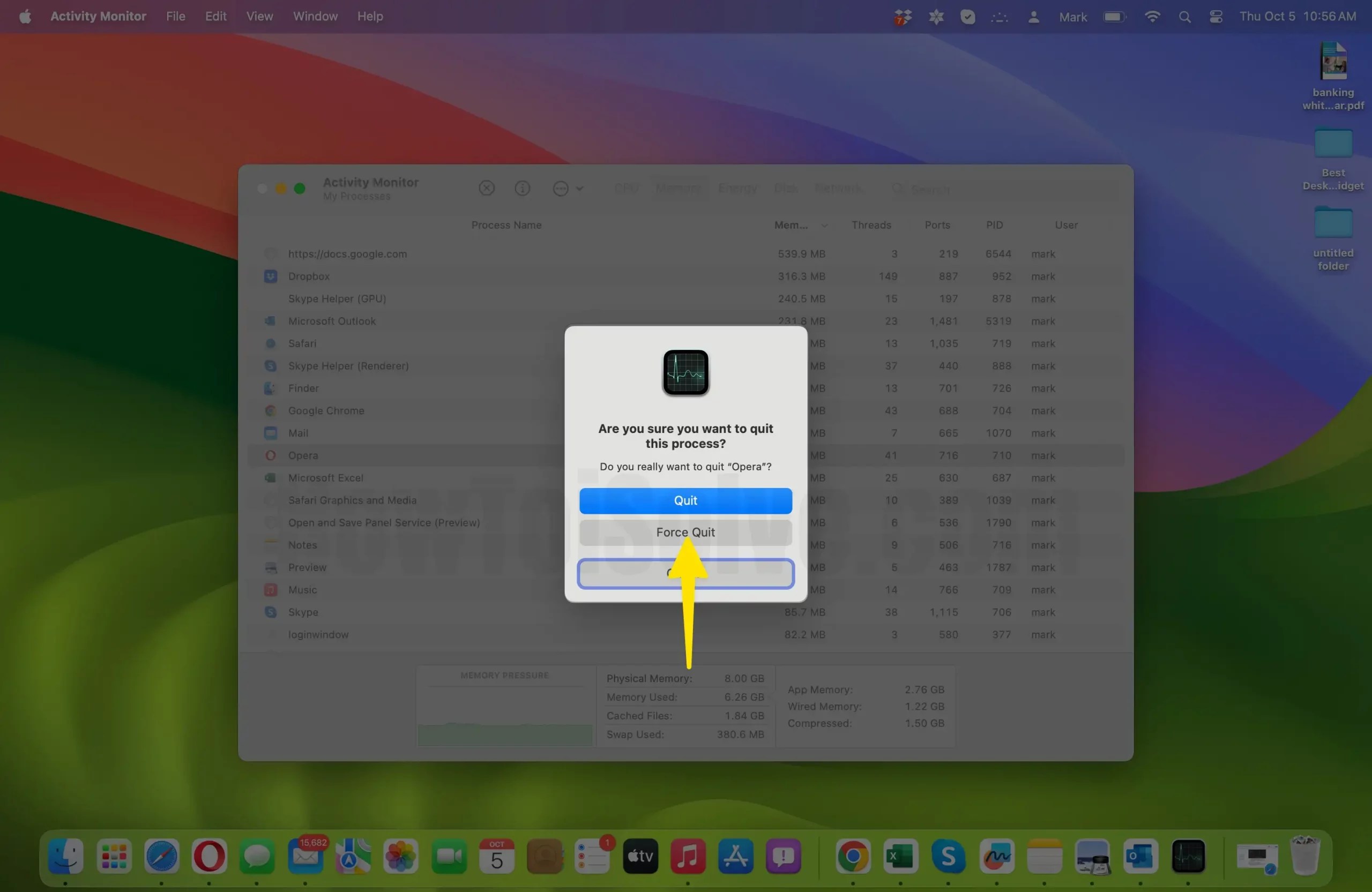Click the Wi-Fi status icon
This screenshot has width=1372, height=892.
tap(1152, 16)
